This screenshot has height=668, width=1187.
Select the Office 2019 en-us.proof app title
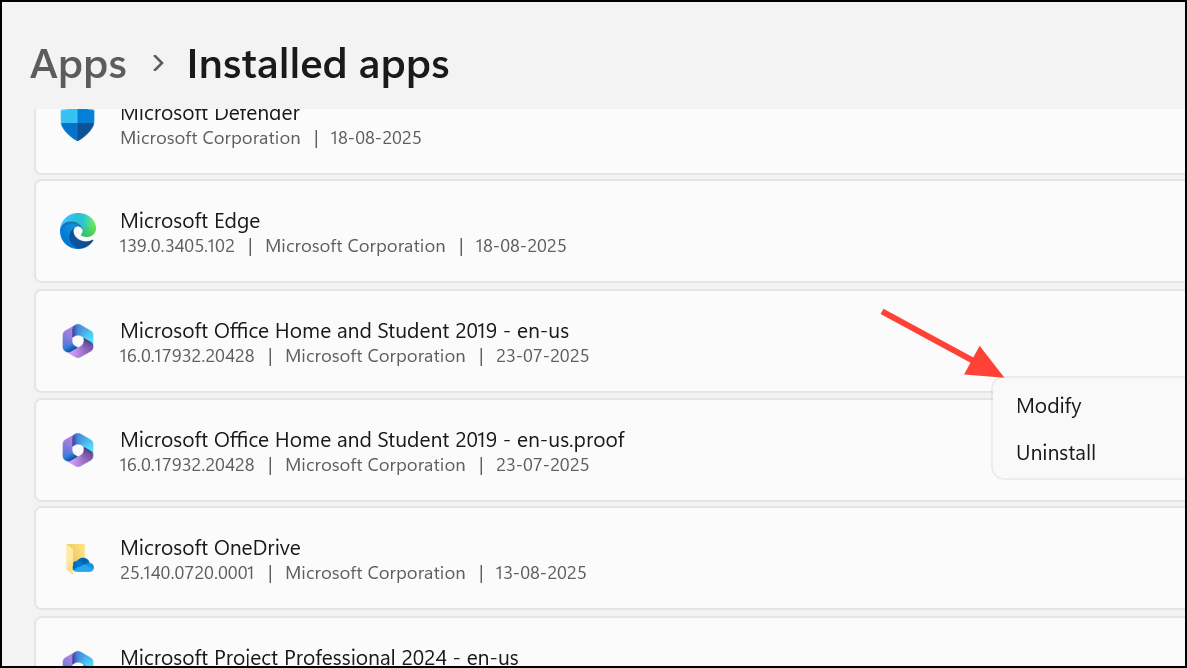pyautogui.click(x=372, y=440)
